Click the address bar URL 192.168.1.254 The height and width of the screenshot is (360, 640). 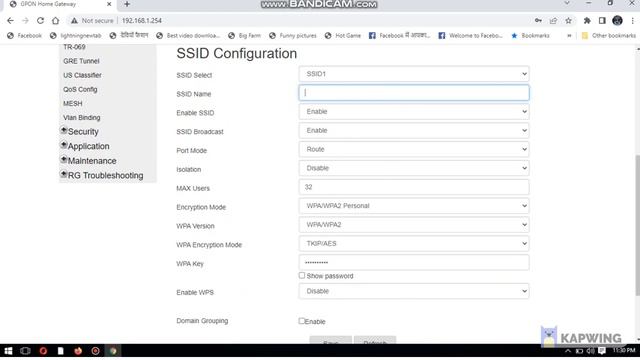coord(142,20)
